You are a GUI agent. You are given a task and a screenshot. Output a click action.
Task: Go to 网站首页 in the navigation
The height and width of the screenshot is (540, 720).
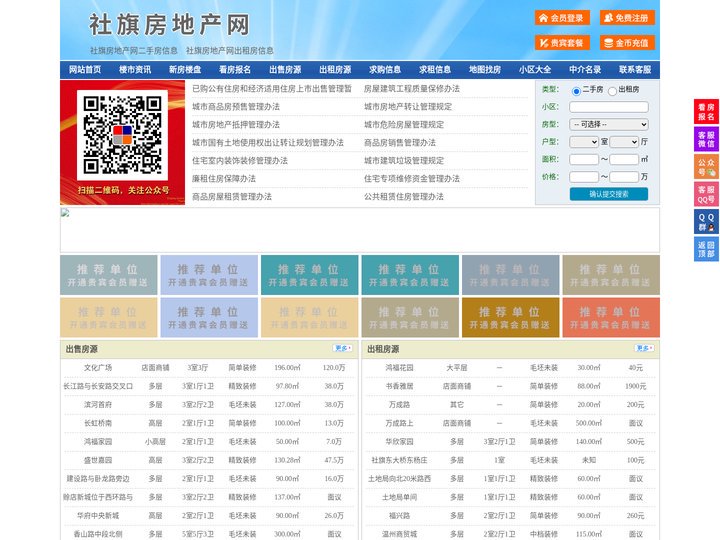tap(85, 70)
